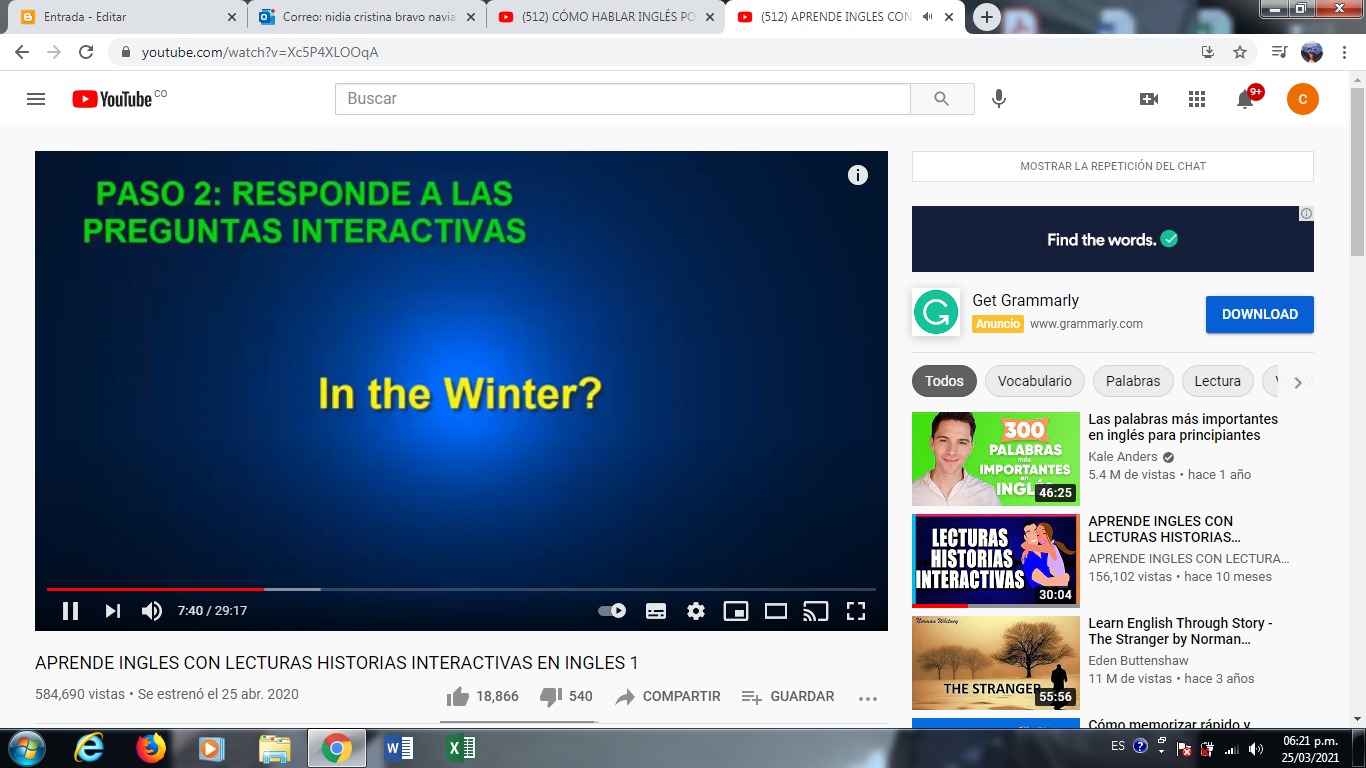Install app icon in address bar
1366x768 pixels.
[x=1208, y=52]
